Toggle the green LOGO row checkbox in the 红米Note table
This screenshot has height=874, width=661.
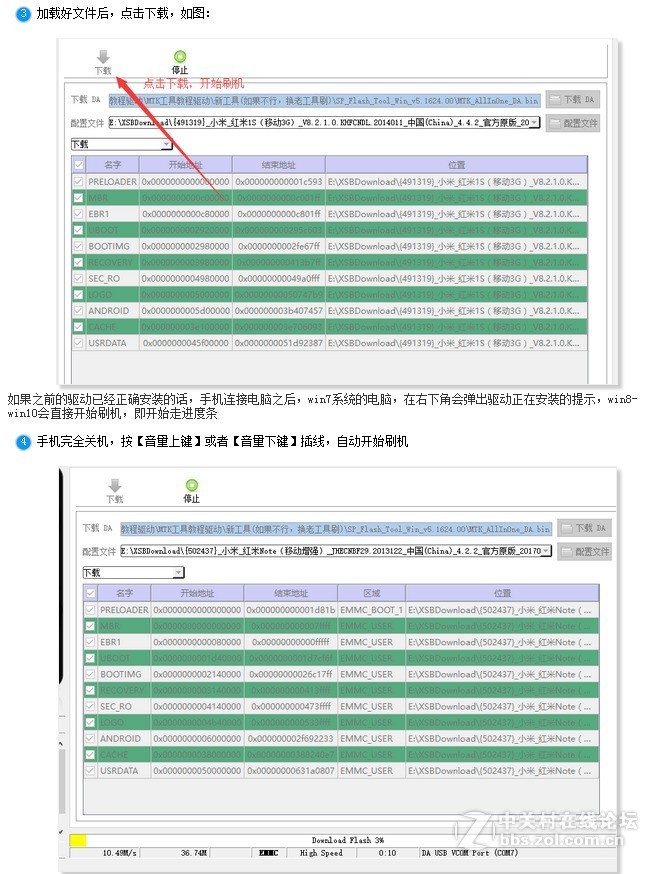tap(90, 722)
